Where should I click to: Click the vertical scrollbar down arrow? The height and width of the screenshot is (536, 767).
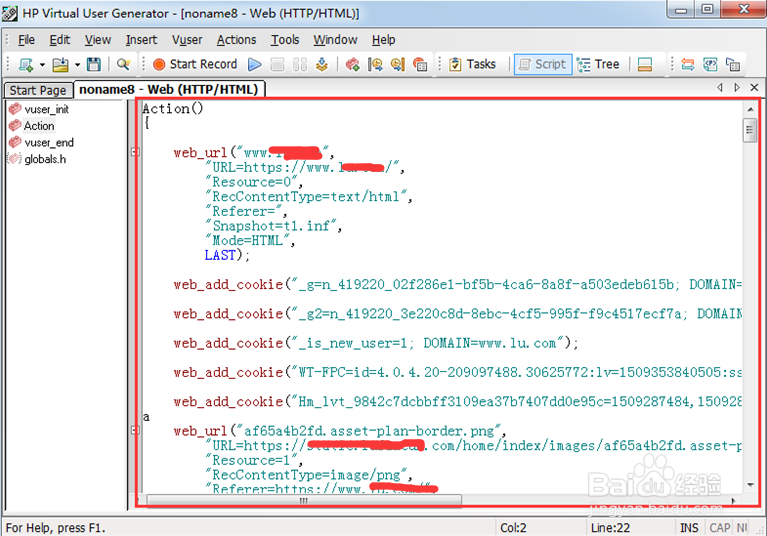point(750,484)
